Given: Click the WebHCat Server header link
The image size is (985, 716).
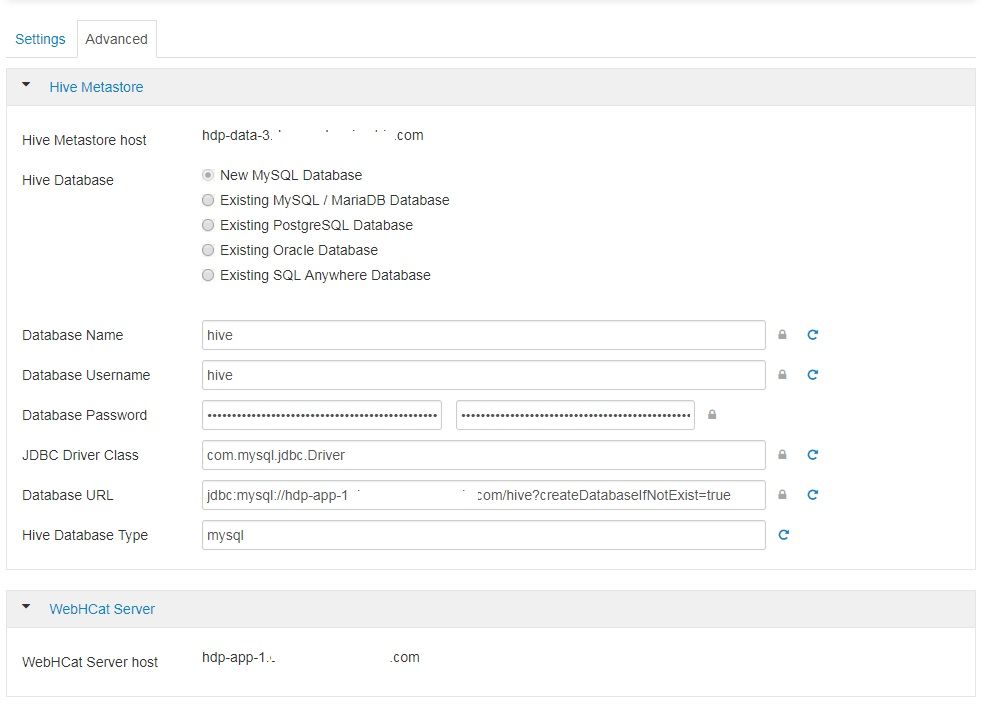Looking at the screenshot, I should [102, 609].
